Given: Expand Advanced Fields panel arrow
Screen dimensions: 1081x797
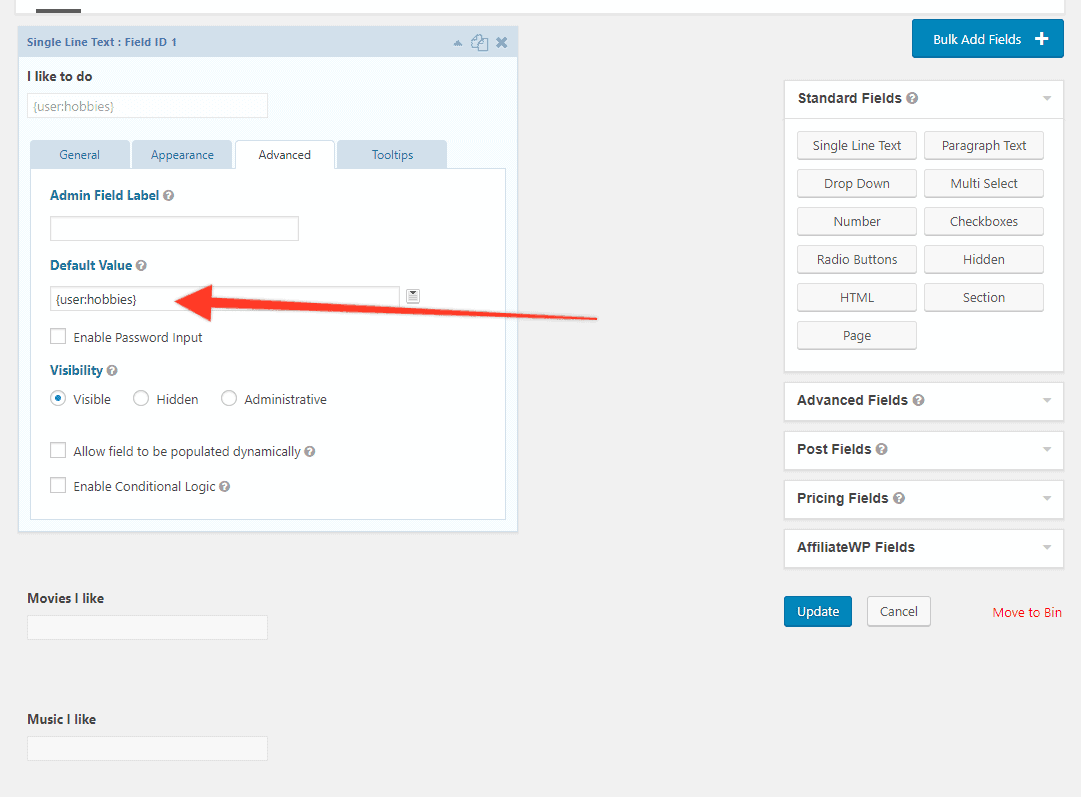Looking at the screenshot, I should tap(1047, 401).
